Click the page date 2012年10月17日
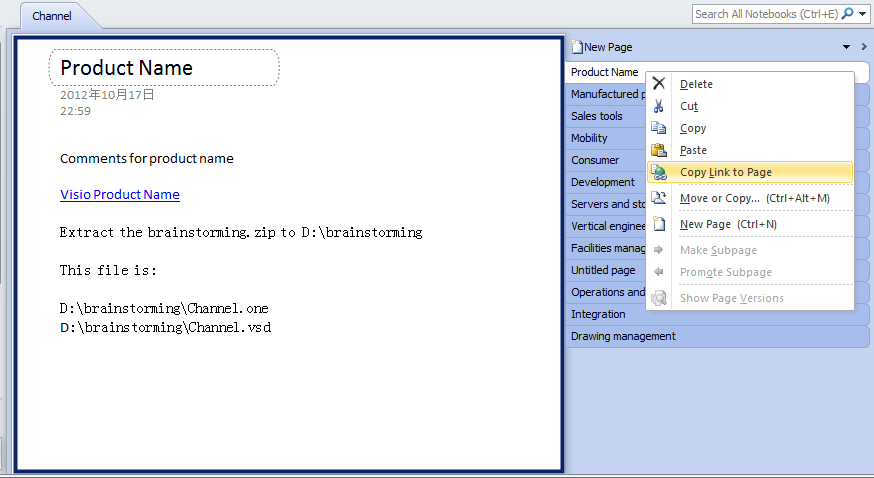Screen dimensions: 874x478 point(107,94)
